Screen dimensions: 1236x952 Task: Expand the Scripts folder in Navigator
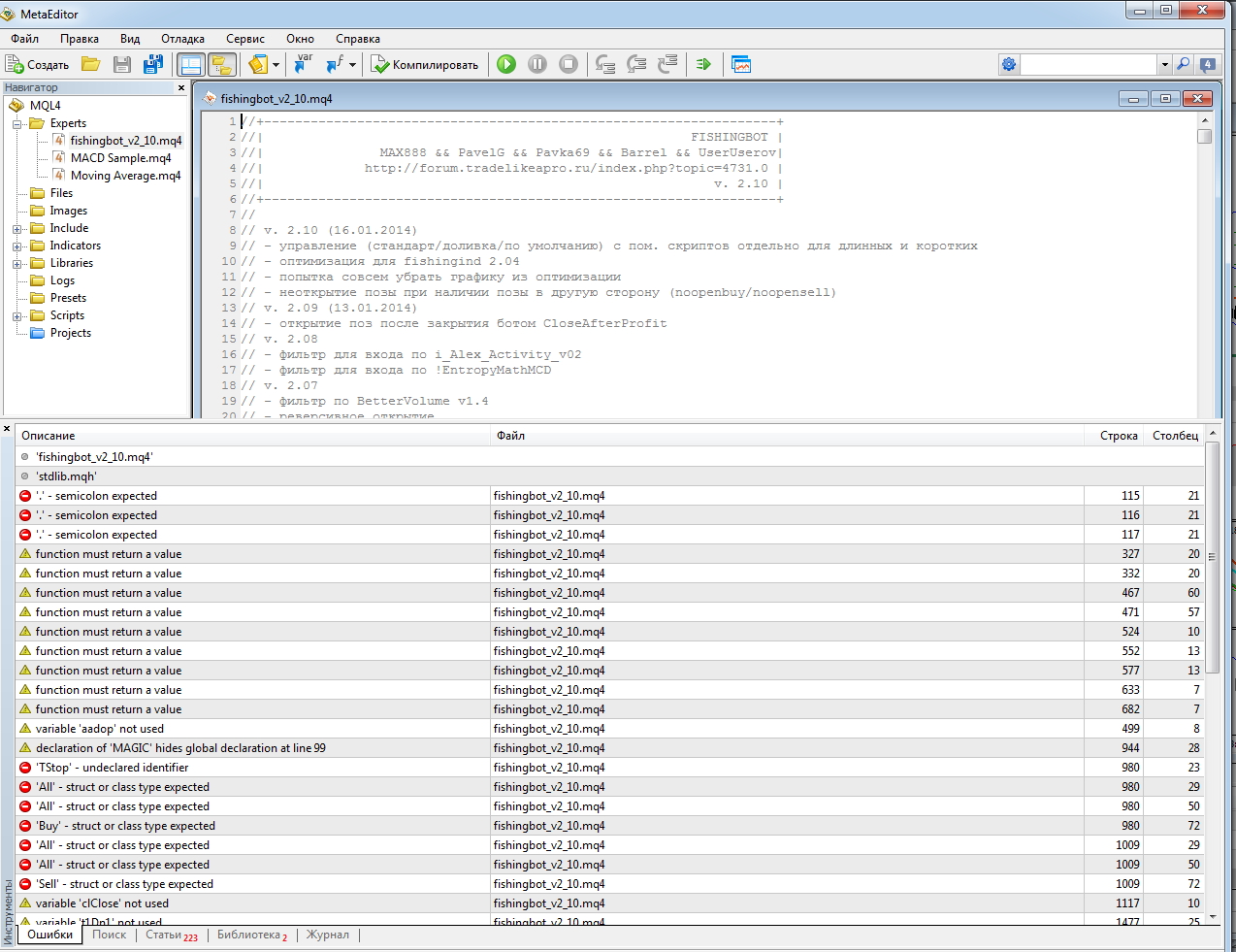[x=16, y=316]
